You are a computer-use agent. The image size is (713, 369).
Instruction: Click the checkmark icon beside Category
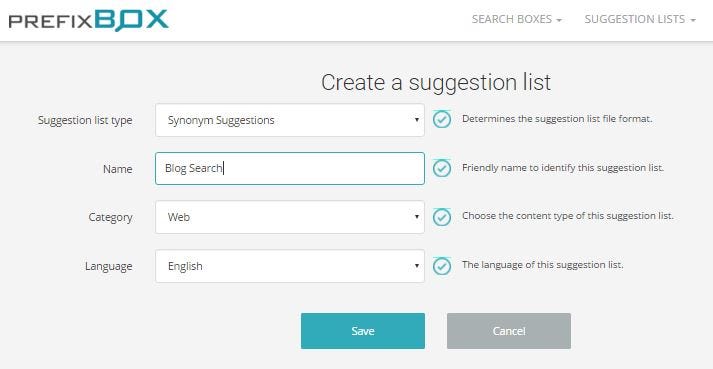442,217
